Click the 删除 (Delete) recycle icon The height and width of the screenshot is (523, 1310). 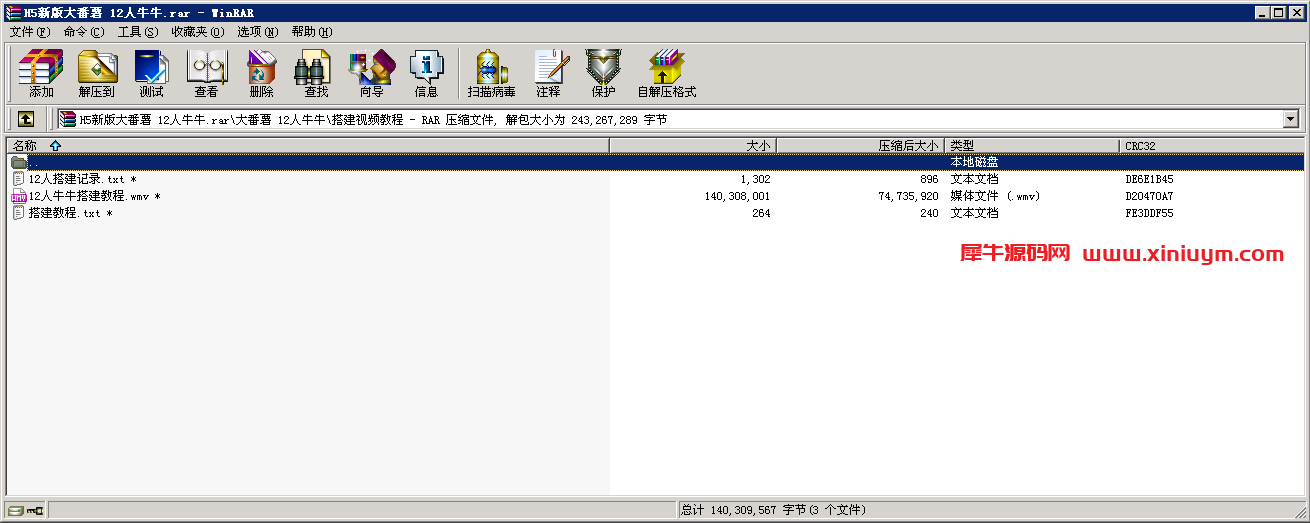pos(261,73)
